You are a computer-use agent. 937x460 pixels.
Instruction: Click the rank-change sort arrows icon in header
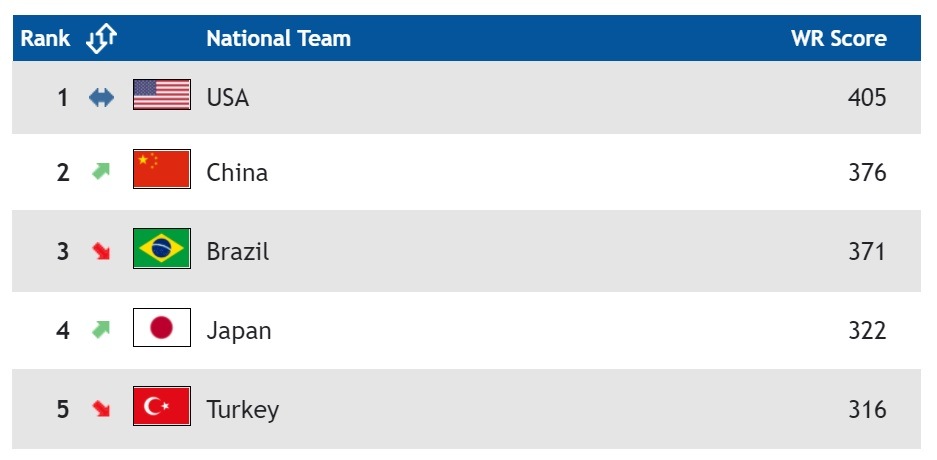pyautogui.click(x=102, y=39)
